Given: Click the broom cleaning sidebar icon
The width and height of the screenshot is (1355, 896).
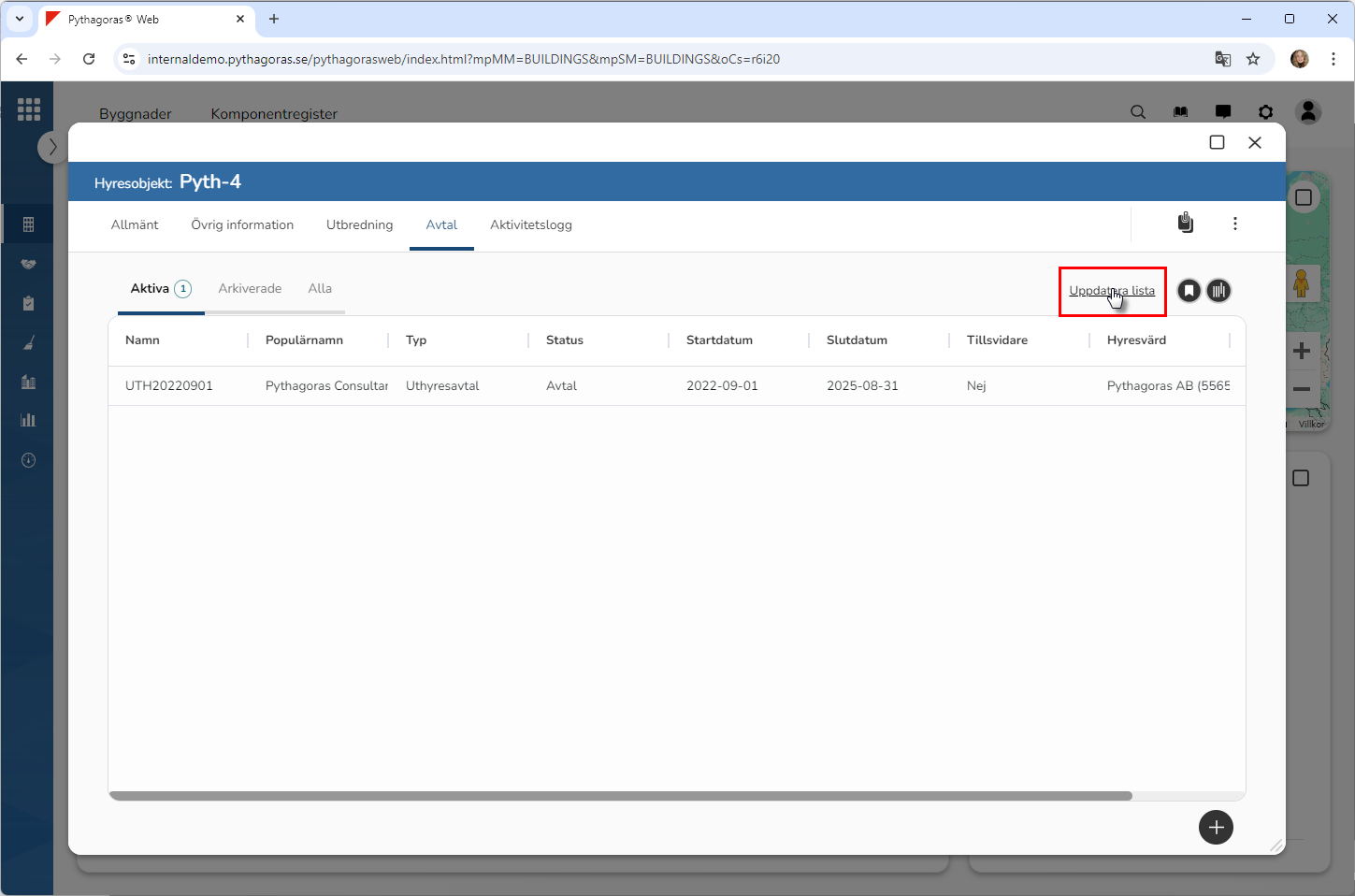Looking at the screenshot, I should 28,343.
